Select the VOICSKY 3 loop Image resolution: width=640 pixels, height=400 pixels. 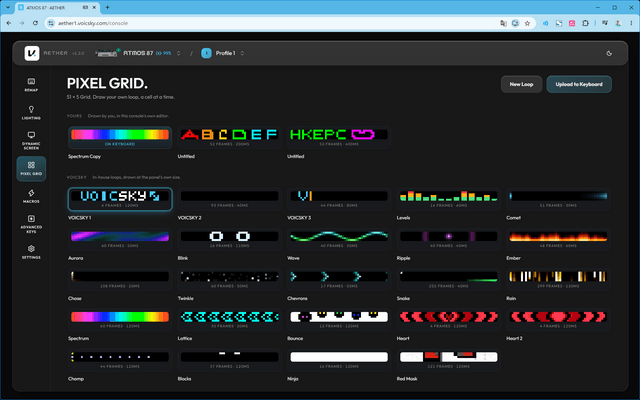339,199
